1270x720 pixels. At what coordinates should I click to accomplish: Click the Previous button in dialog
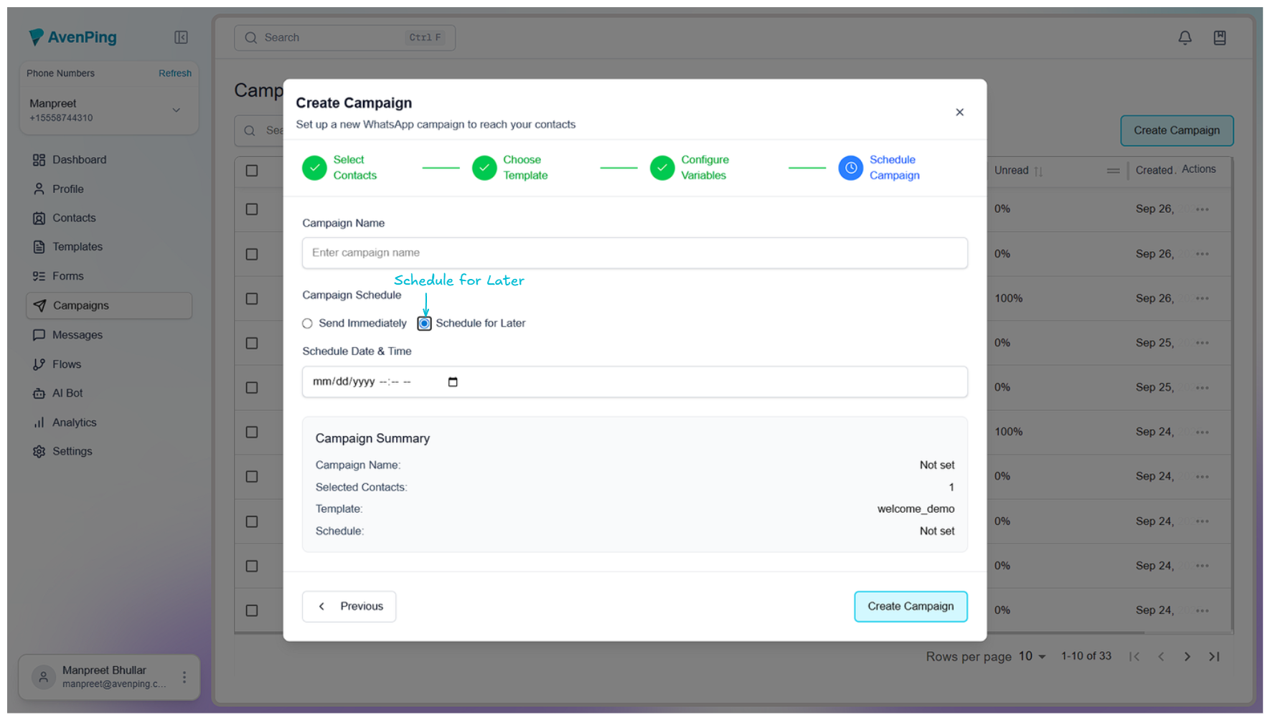(x=349, y=606)
